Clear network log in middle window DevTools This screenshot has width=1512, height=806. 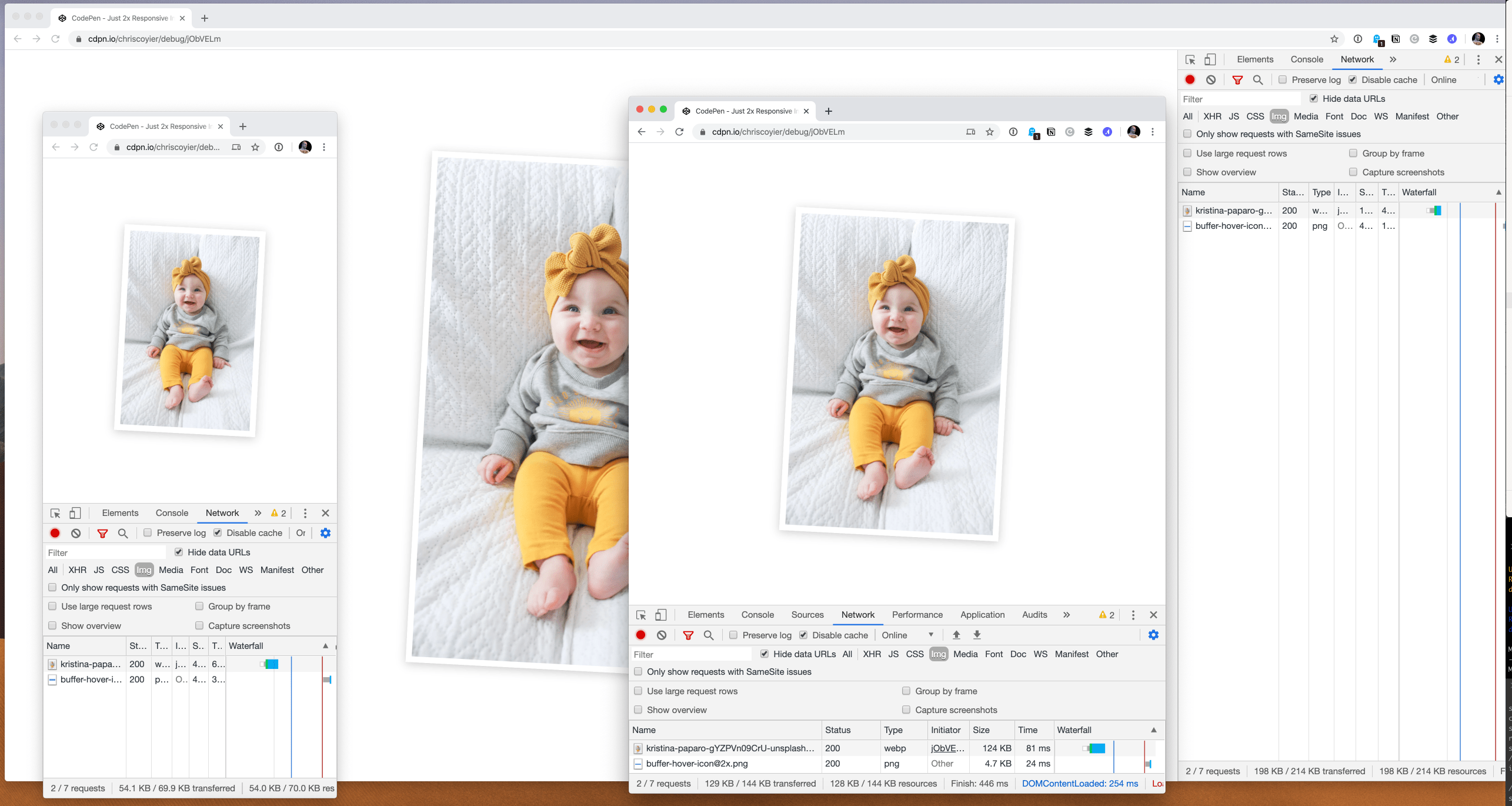(x=662, y=635)
